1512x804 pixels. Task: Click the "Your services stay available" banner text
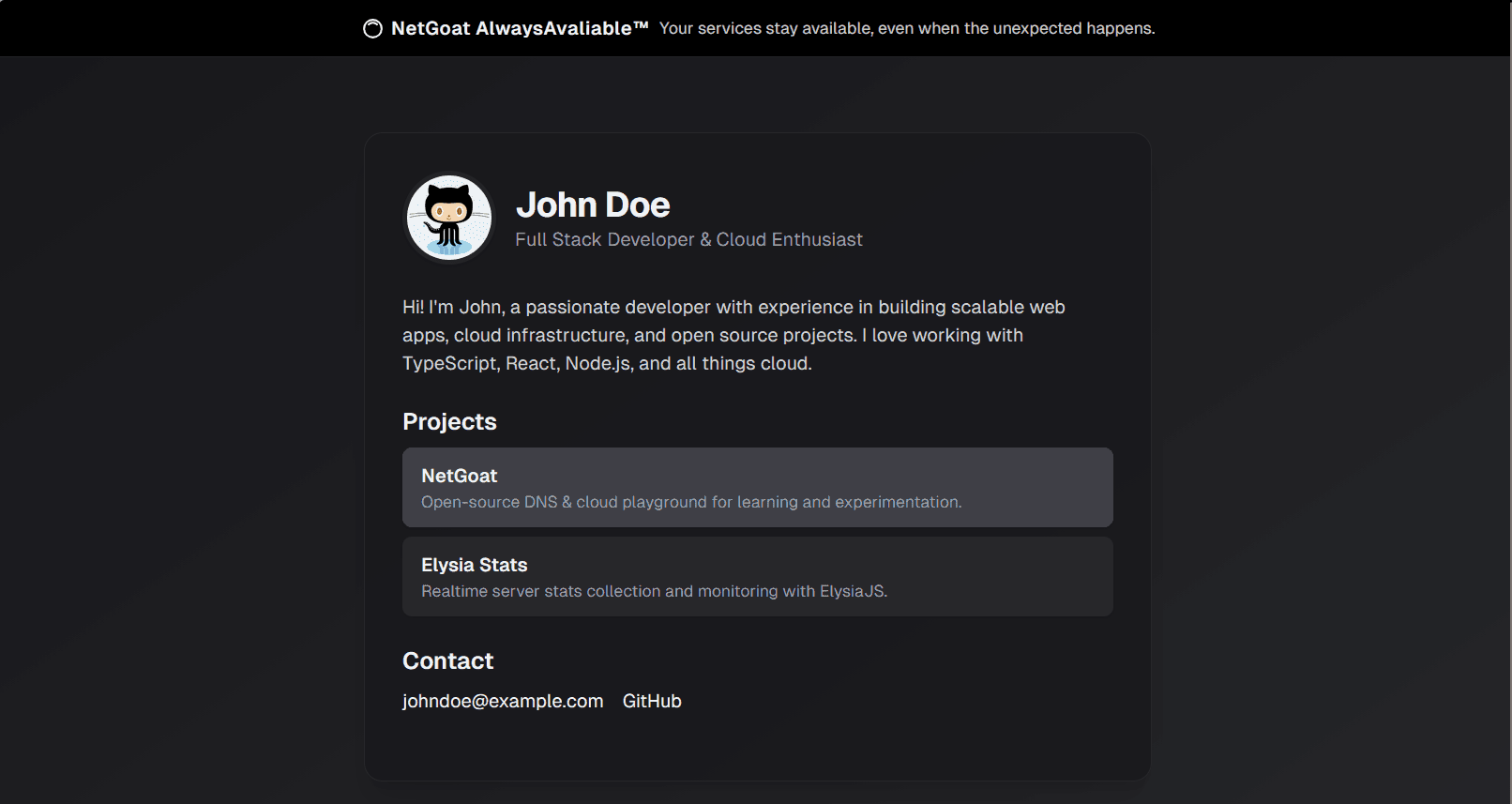pyautogui.click(x=907, y=28)
